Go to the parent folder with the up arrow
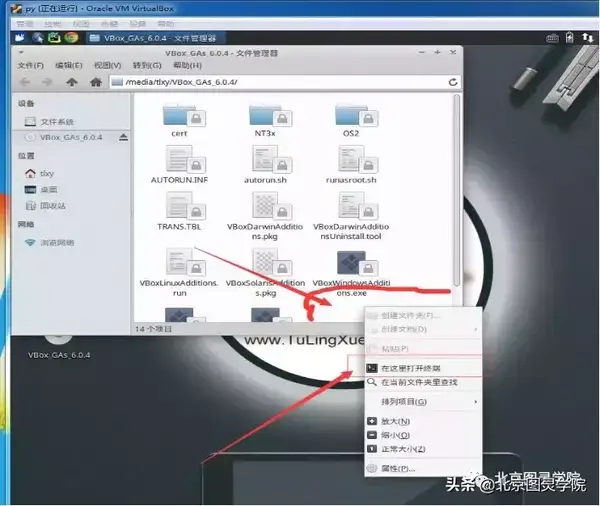 click(x=72, y=82)
